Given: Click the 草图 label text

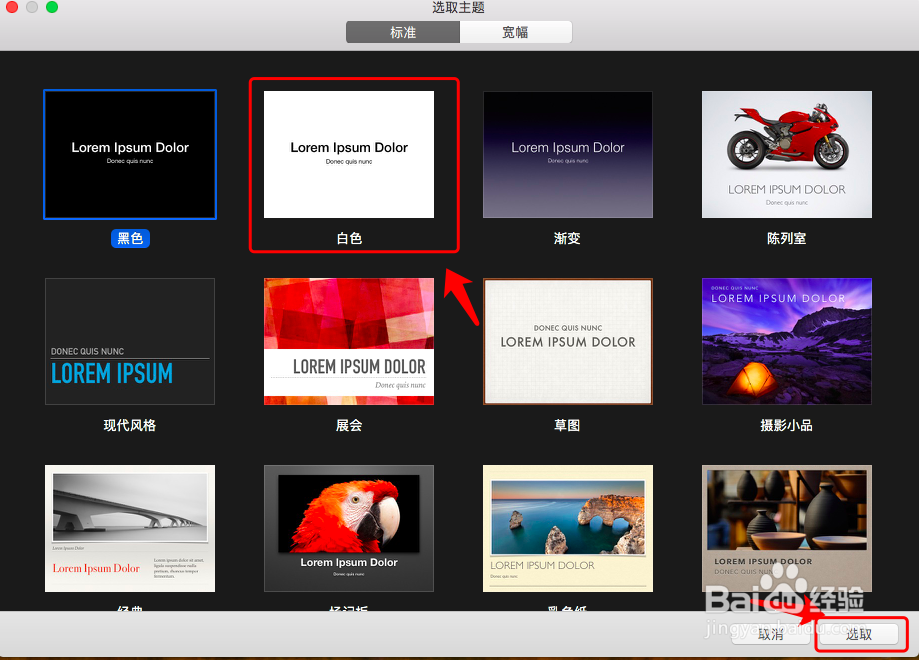Looking at the screenshot, I should (567, 426).
